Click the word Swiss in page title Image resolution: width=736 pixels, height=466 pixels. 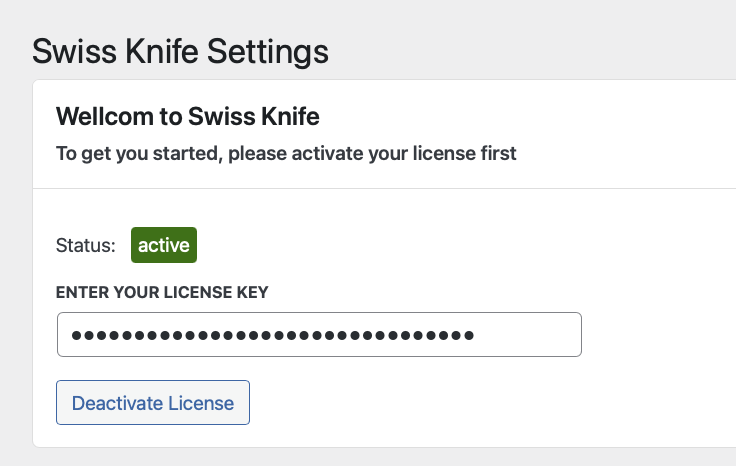(x=74, y=51)
